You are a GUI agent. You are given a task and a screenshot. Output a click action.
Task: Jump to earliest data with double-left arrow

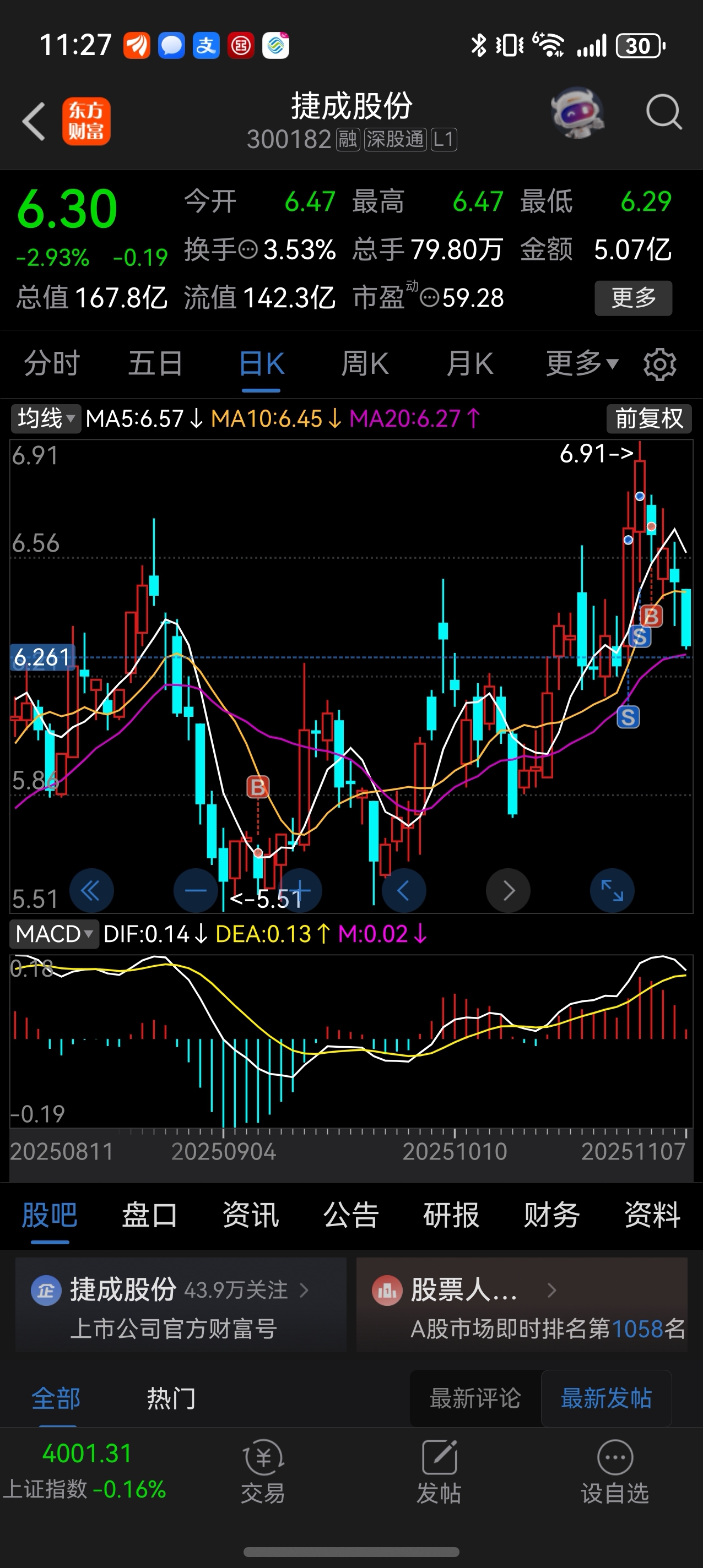point(91,891)
